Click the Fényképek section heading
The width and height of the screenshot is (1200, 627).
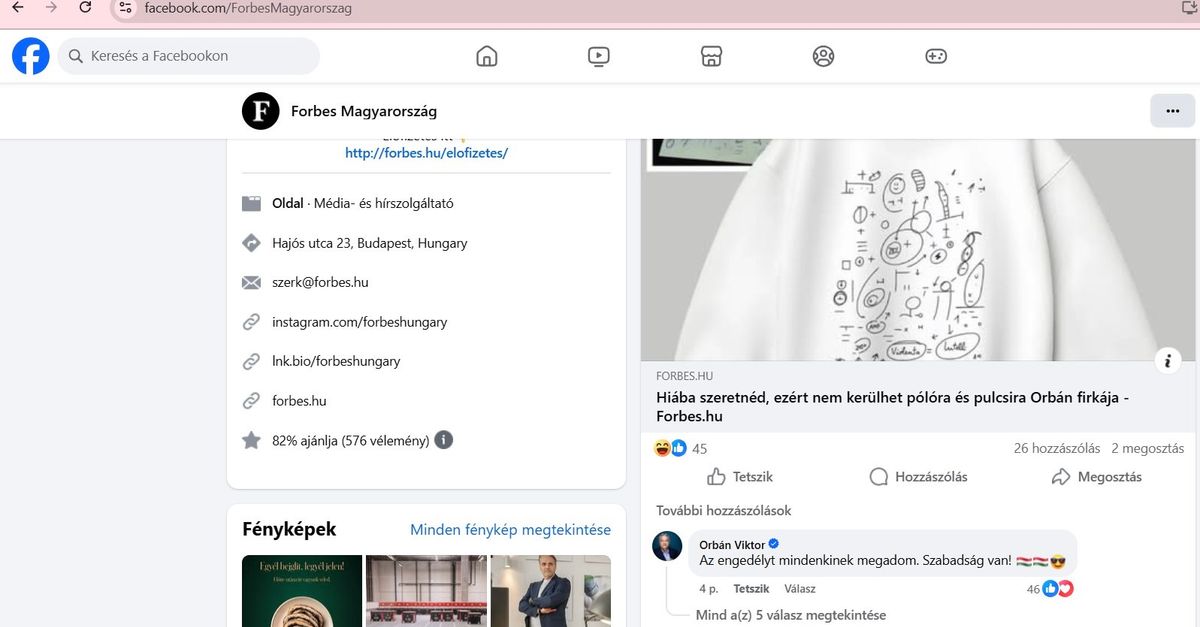click(289, 529)
